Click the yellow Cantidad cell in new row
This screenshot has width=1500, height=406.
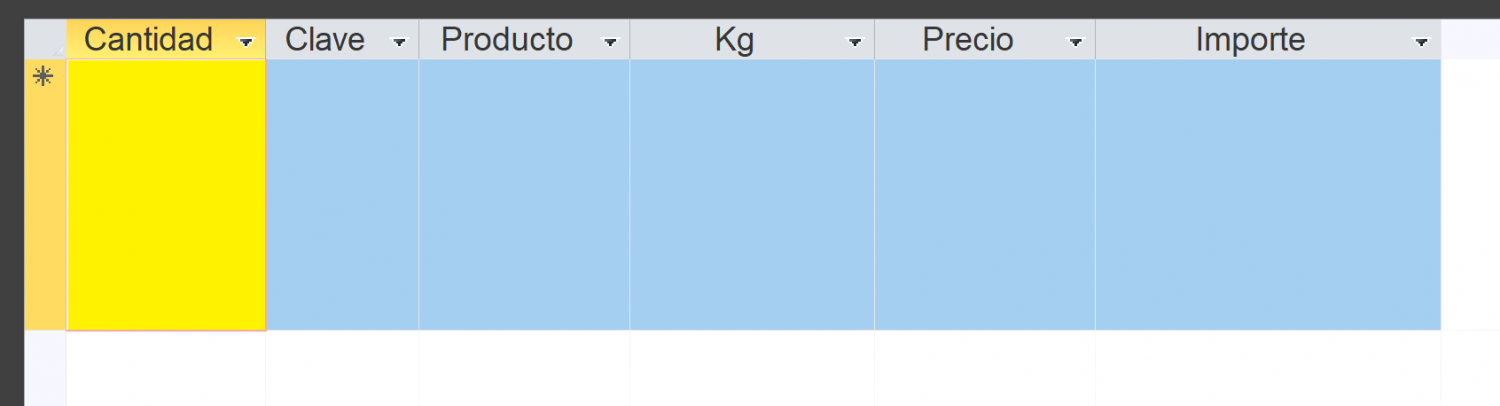click(x=166, y=195)
